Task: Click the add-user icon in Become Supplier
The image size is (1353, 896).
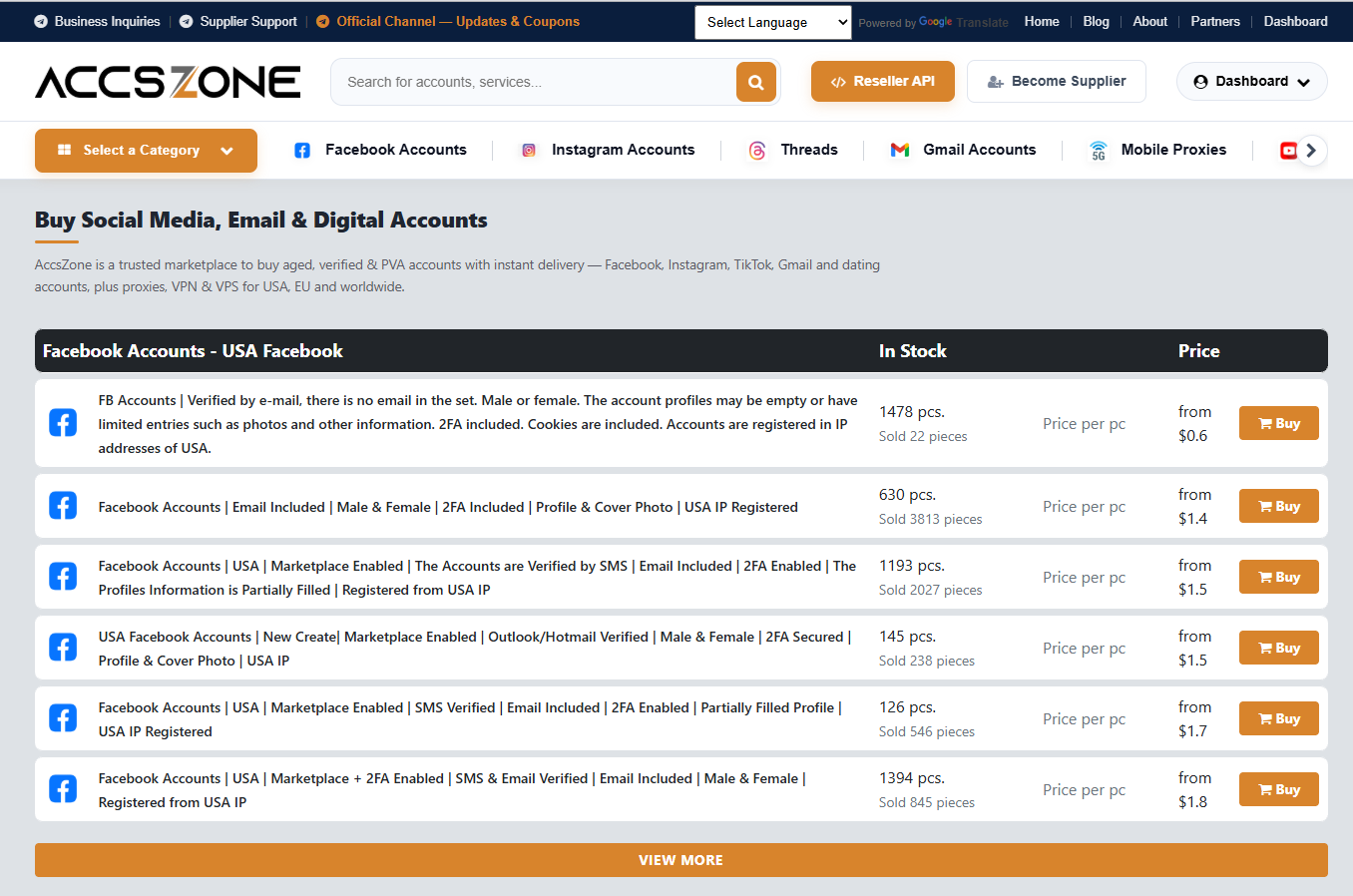Action: [995, 82]
